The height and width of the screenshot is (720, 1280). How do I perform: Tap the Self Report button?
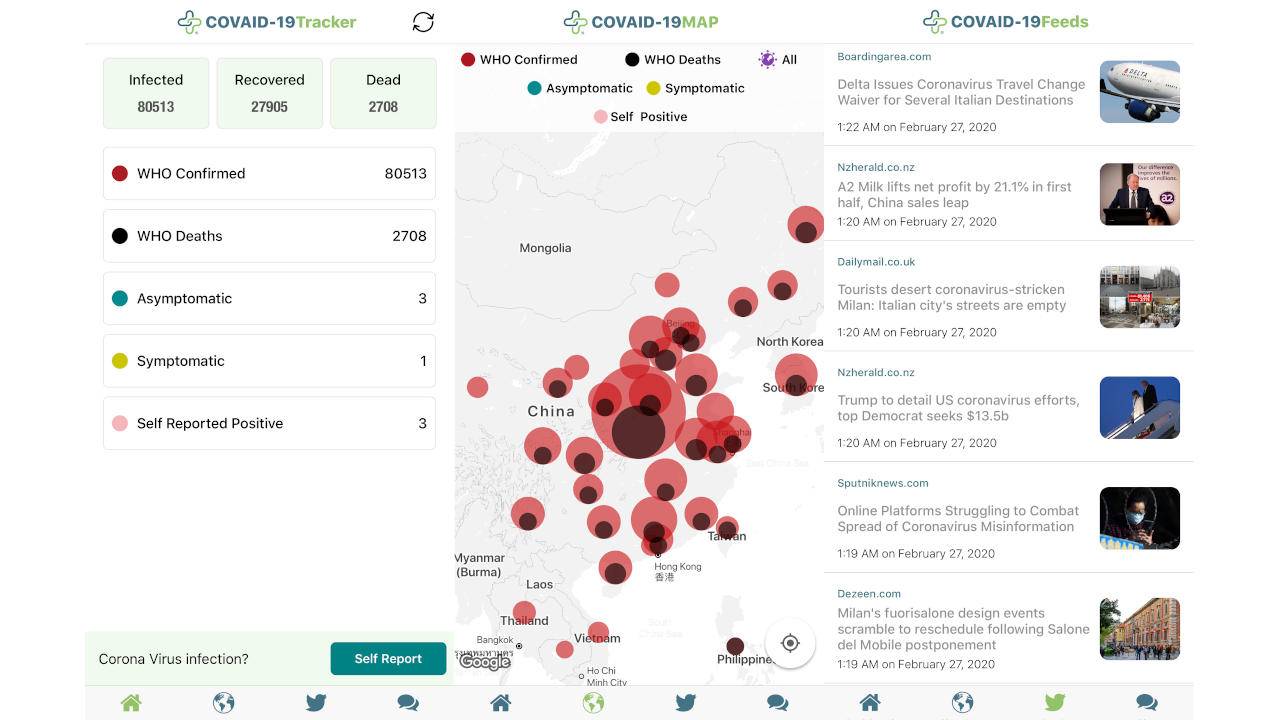(x=388, y=658)
